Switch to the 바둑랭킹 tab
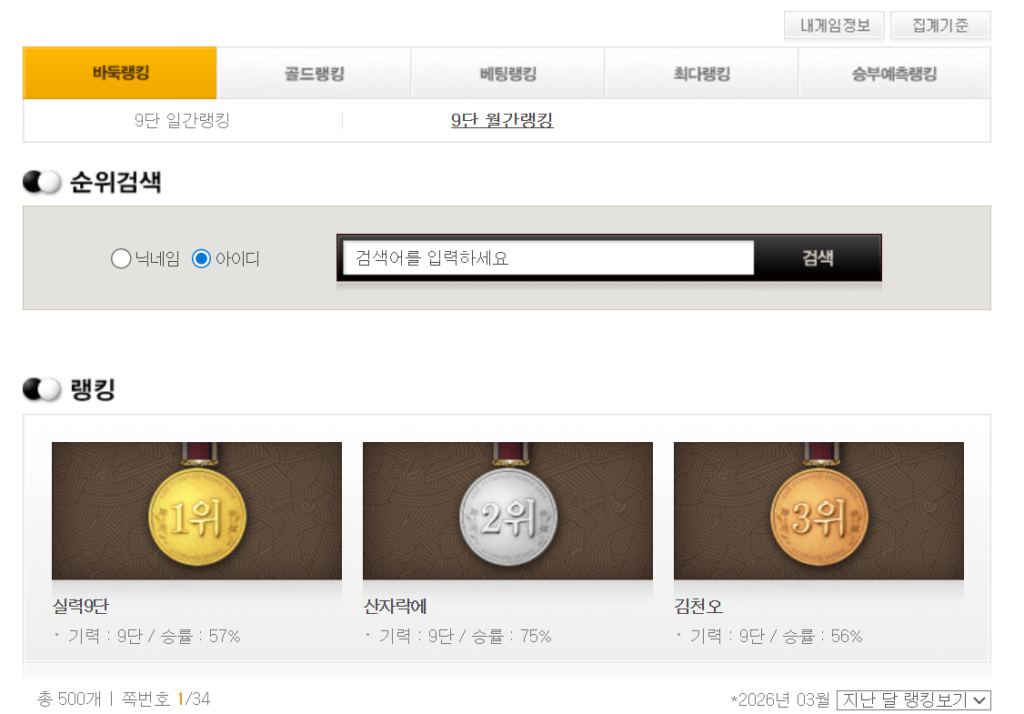The width and height of the screenshot is (1024, 714). [x=120, y=73]
